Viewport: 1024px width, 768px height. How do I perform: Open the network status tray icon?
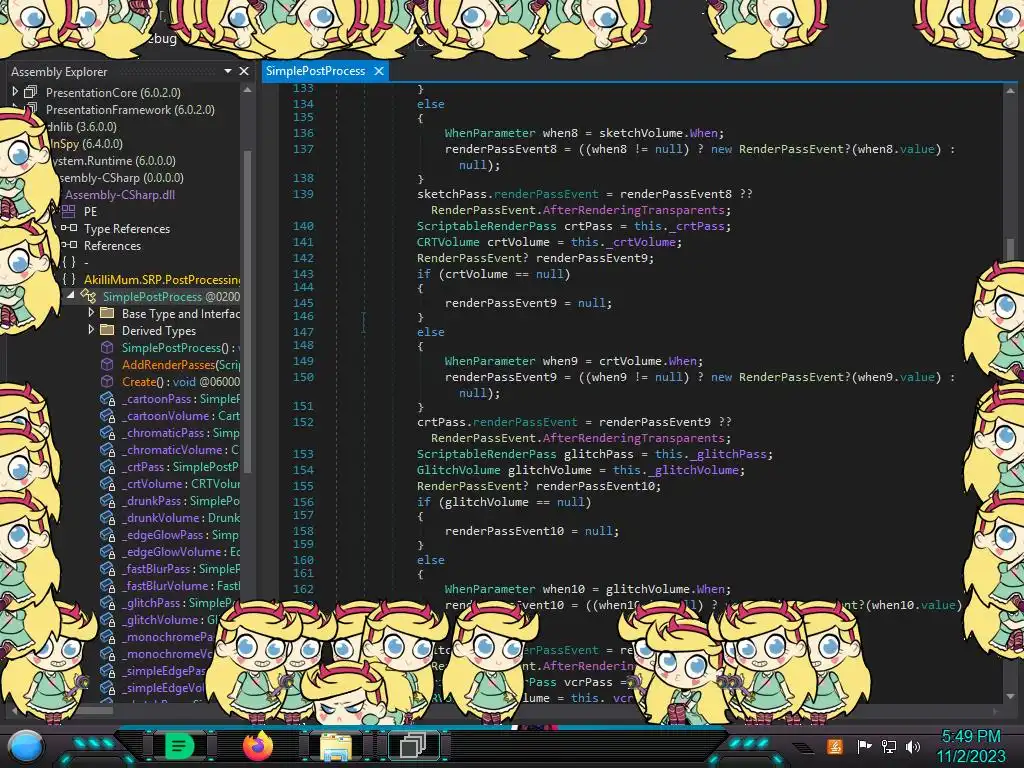889,746
